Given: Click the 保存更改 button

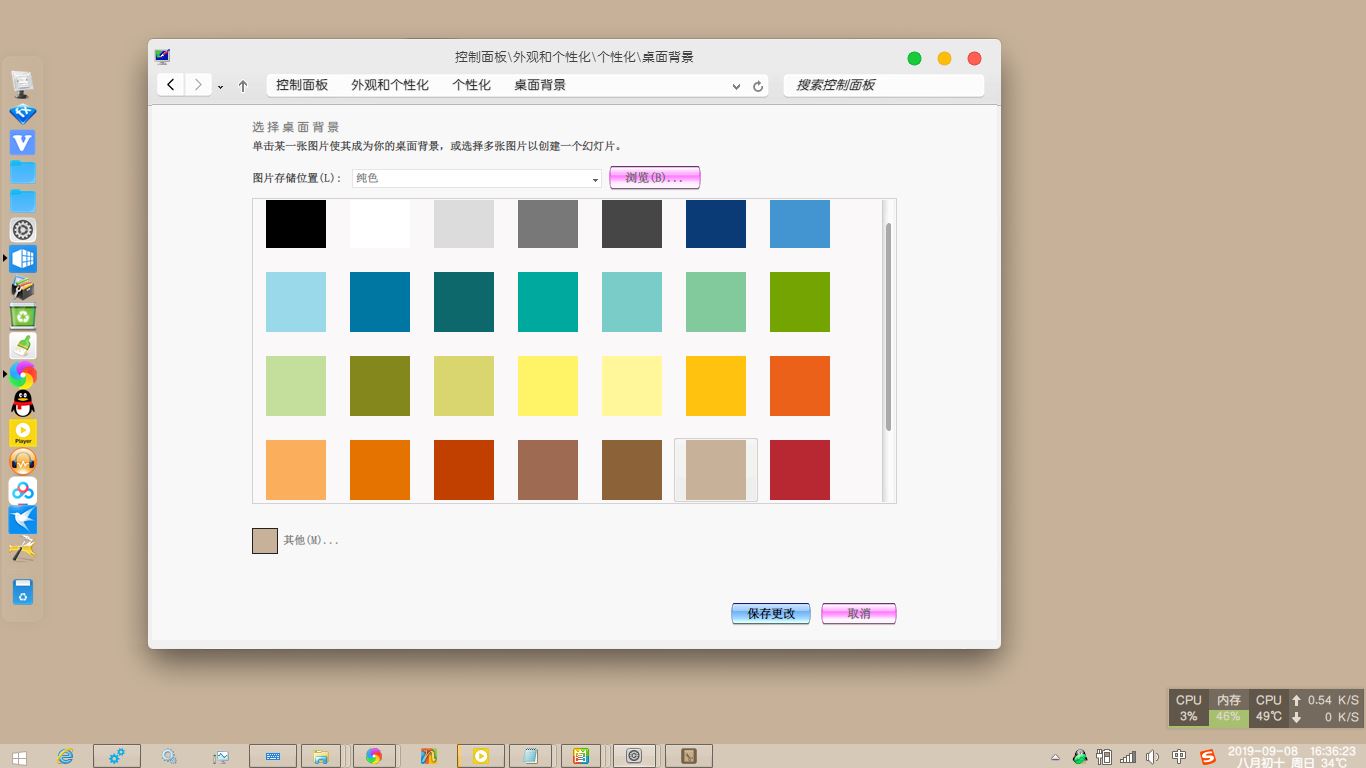Looking at the screenshot, I should pos(770,613).
